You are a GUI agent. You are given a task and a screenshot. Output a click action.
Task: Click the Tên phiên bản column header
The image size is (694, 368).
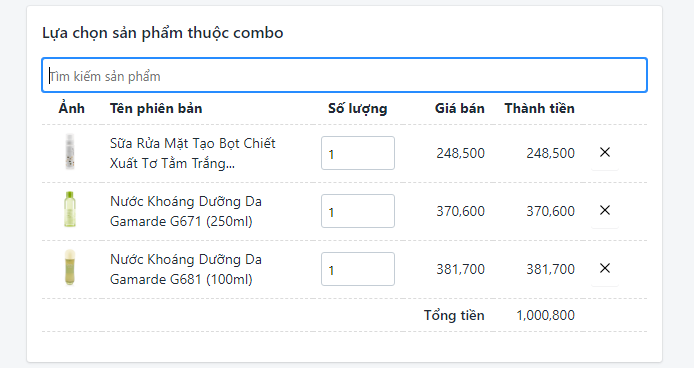point(156,108)
